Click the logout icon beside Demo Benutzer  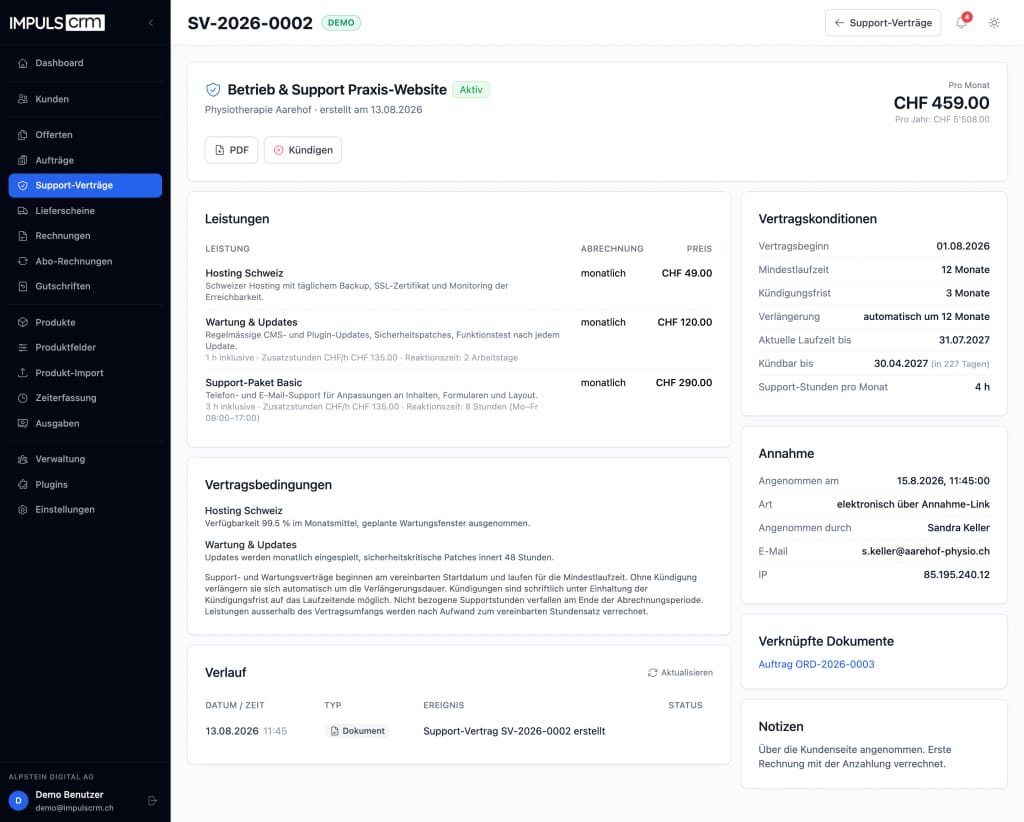click(152, 800)
